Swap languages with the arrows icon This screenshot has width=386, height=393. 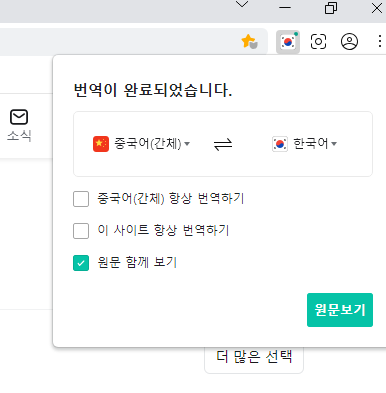(x=223, y=144)
